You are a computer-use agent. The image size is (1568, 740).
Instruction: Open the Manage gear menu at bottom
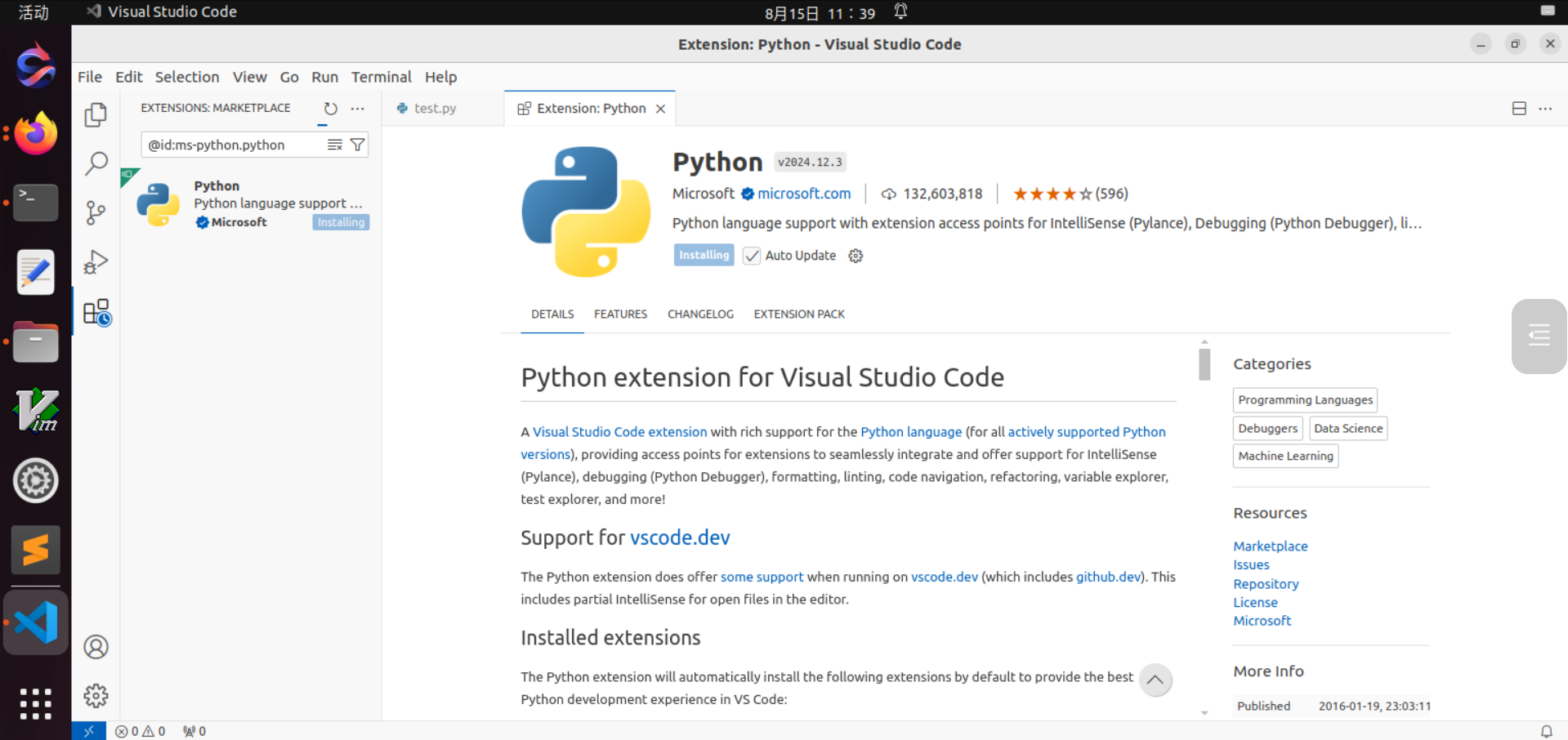(96, 696)
